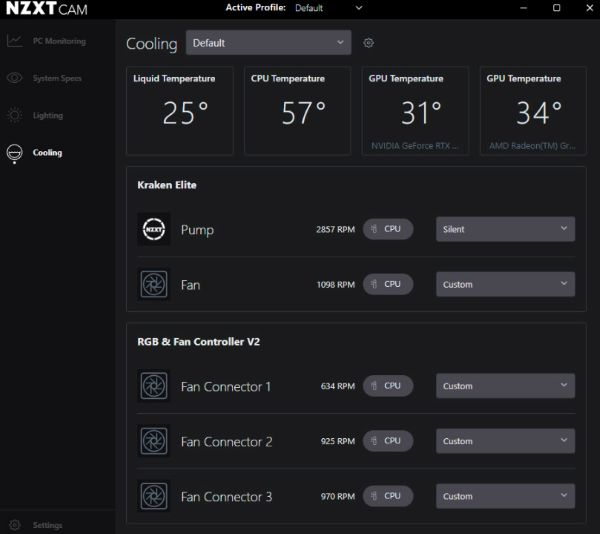Click the Fan Connector 3 label
Viewport: 600px width, 534px height.
[x=227, y=497]
